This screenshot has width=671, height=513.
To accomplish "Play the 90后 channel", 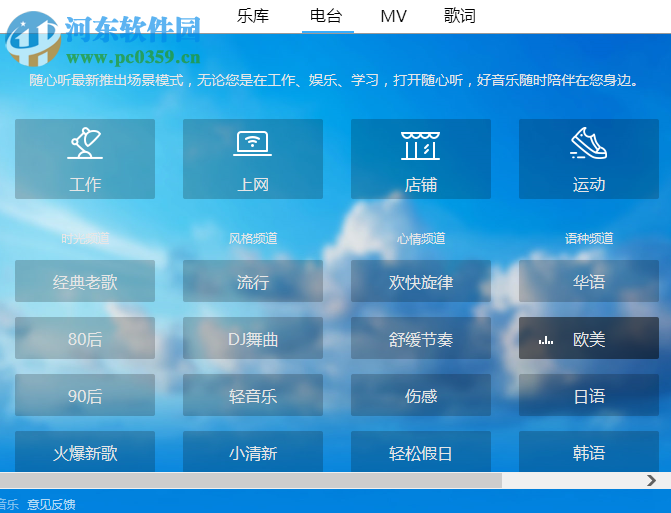I will click(85, 395).
